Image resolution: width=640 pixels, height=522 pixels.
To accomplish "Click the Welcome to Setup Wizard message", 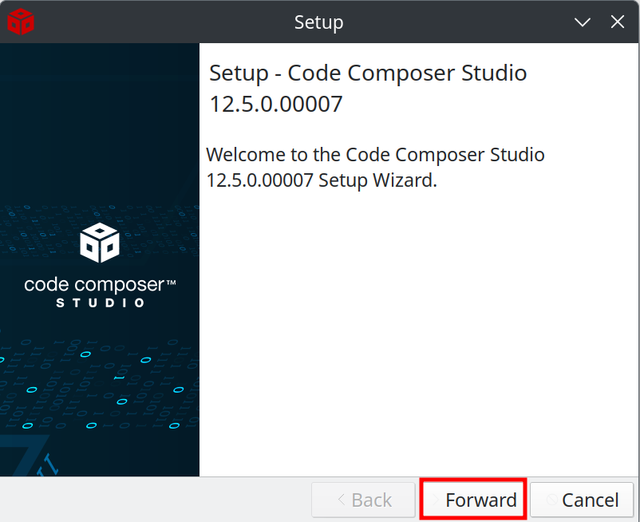I will click(x=375, y=167).
